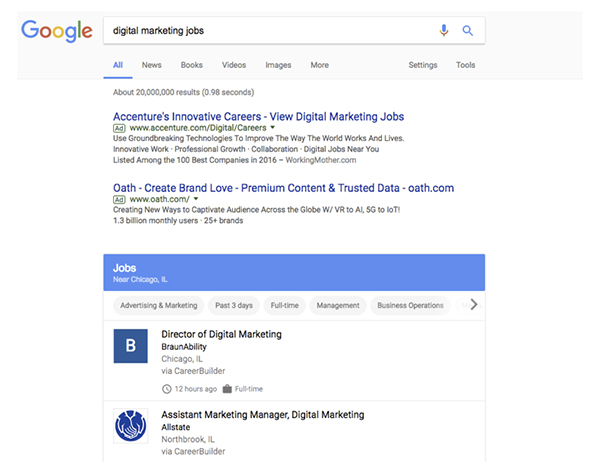Open Accenture's Innovative Careers ad link
This screenshot has width=600, height=462.
256,114
